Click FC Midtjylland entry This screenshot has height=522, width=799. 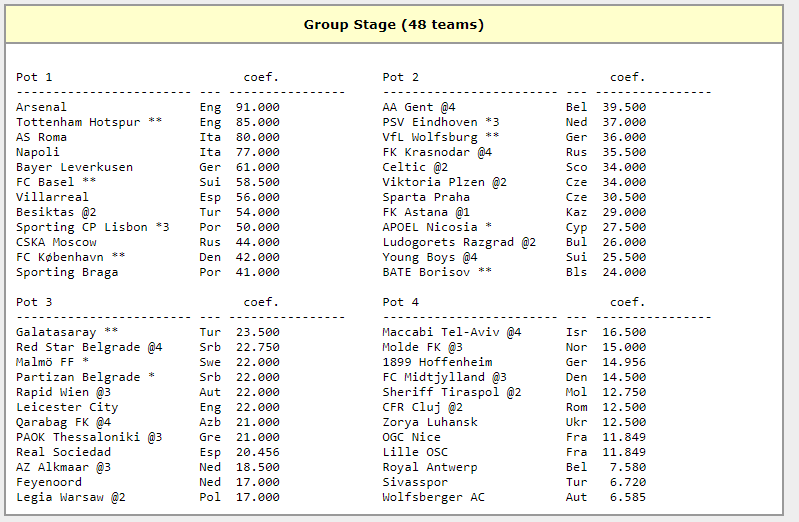[x=444, y=377]
